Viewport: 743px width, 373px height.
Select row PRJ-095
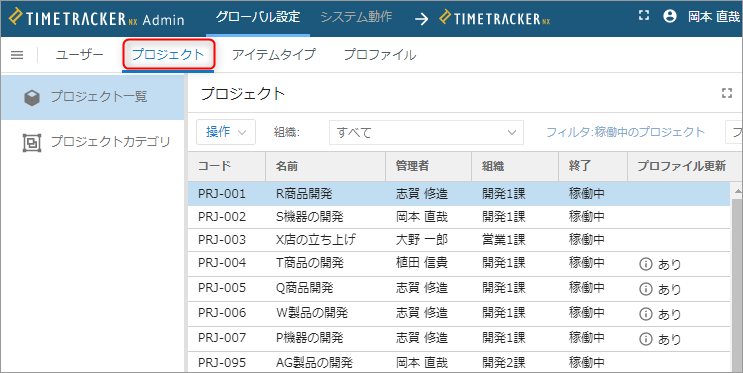point(459,362)
